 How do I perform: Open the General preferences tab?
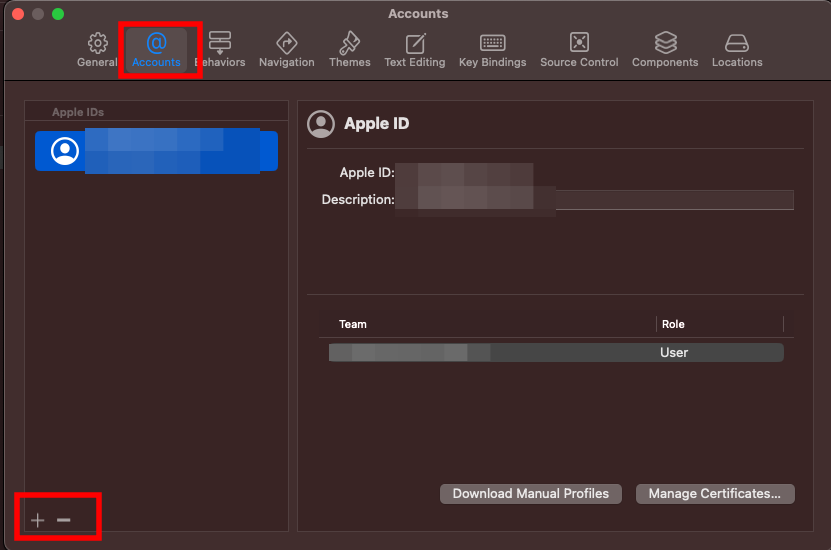[97, 50]
